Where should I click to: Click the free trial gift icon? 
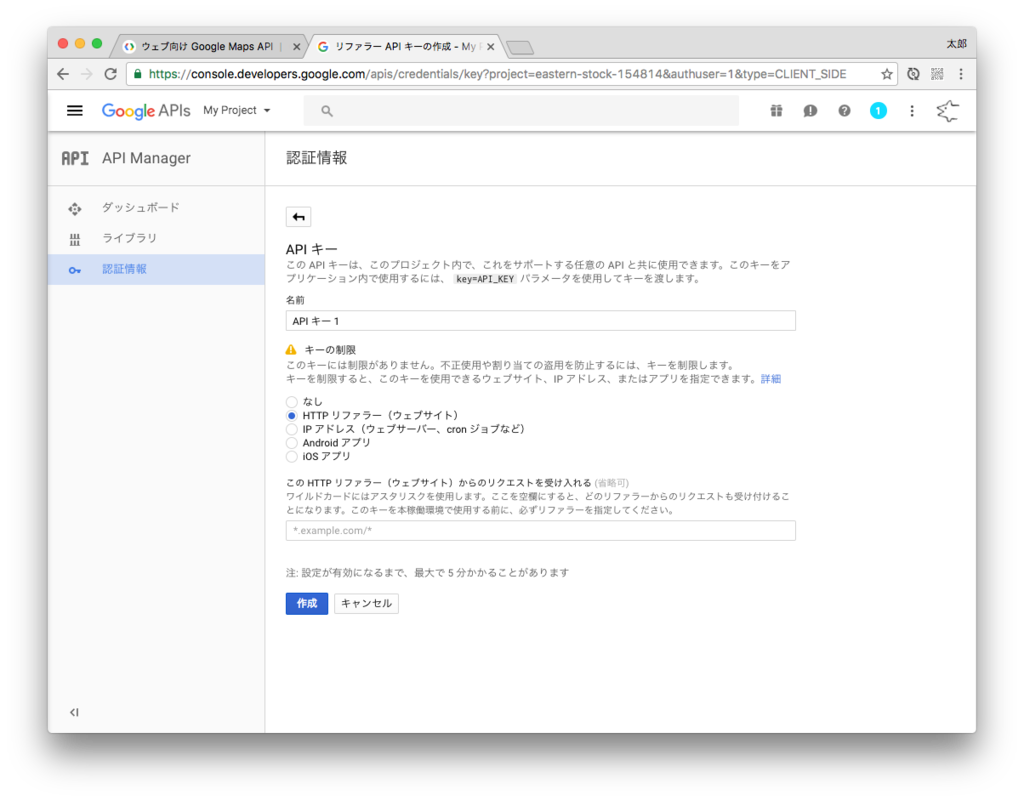pyautogui.click(x=776, y=110)
